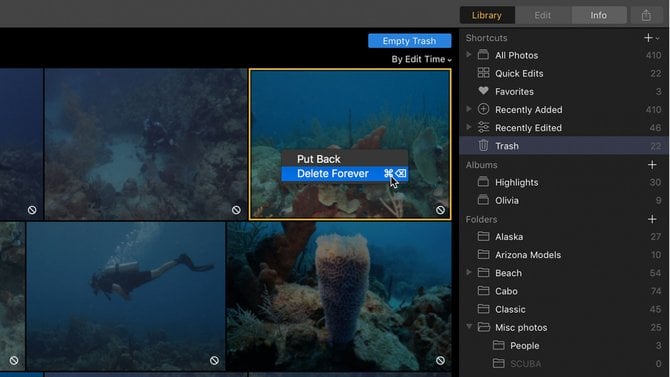This screenshot has height=377, width=670.
Task: Click the Beach folder icon
Action: click(483, 273)
